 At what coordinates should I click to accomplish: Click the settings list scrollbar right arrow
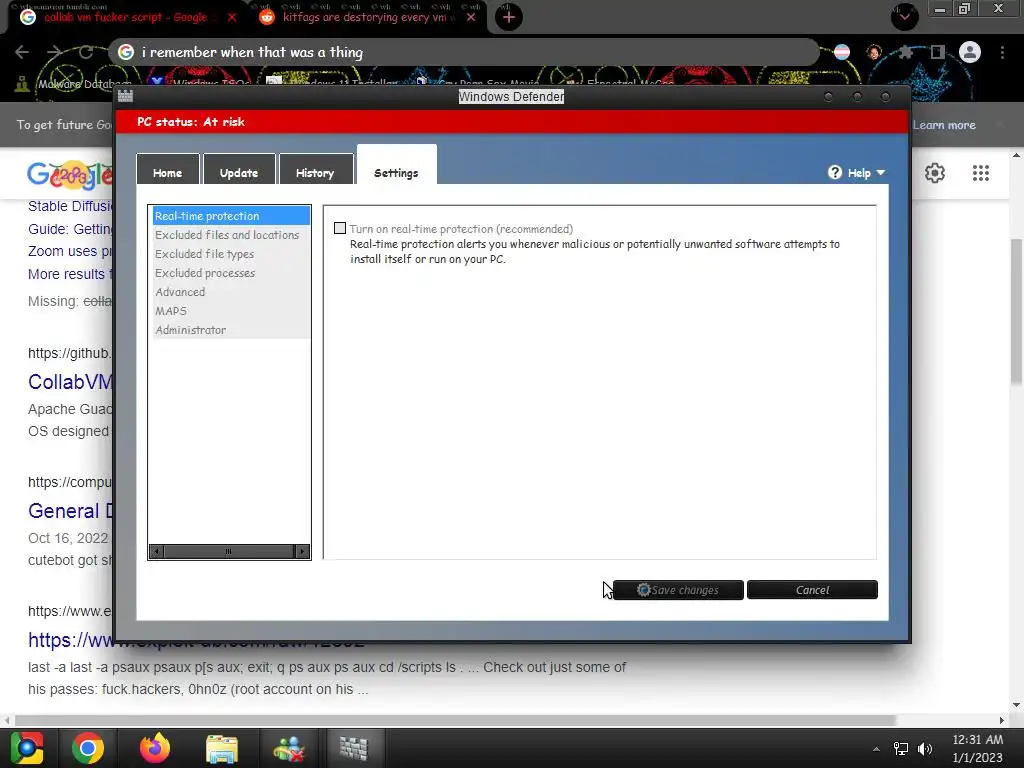(x=302, y=551)
